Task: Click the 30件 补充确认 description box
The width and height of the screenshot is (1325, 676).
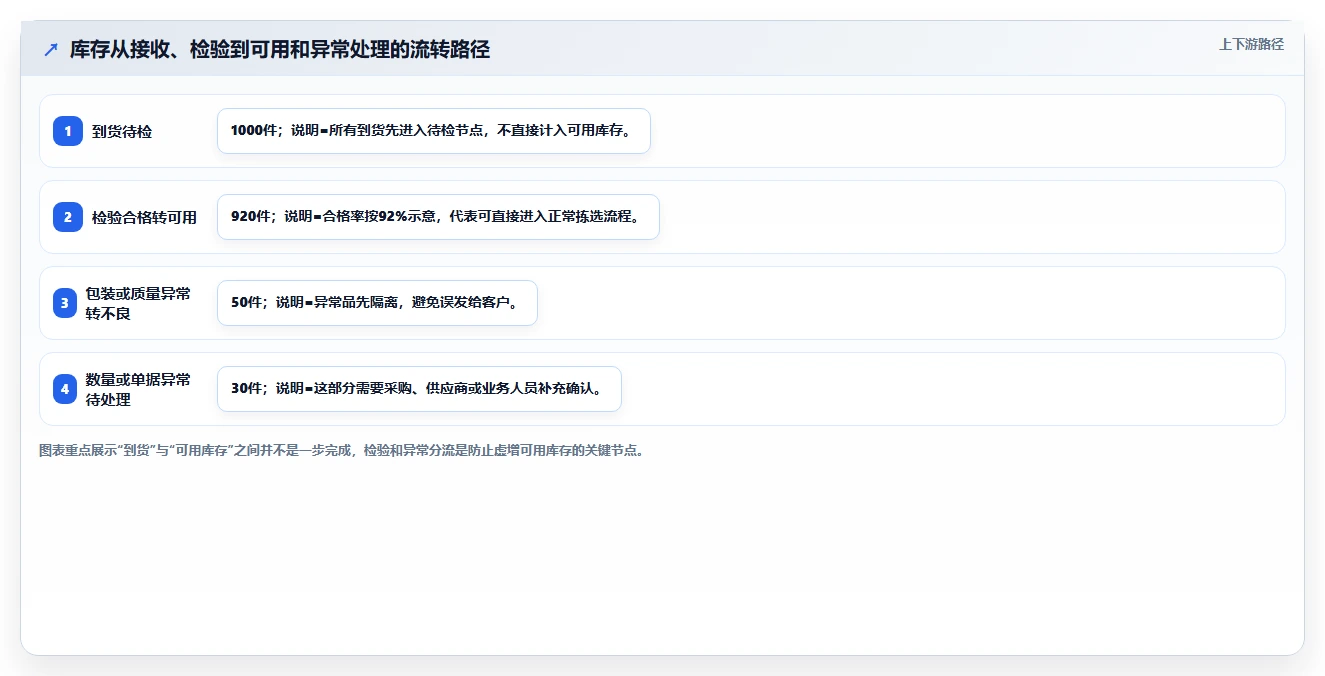Action: click(419, 389)
